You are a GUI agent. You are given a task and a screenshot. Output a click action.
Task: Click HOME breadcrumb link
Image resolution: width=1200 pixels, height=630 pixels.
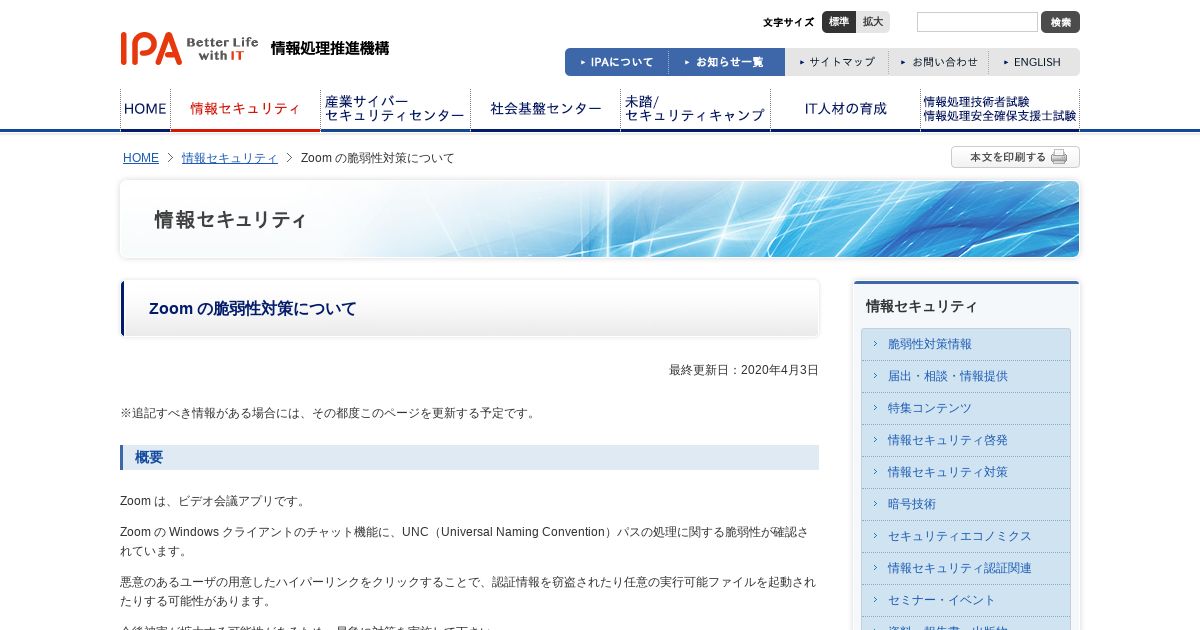tap(141, 158)
